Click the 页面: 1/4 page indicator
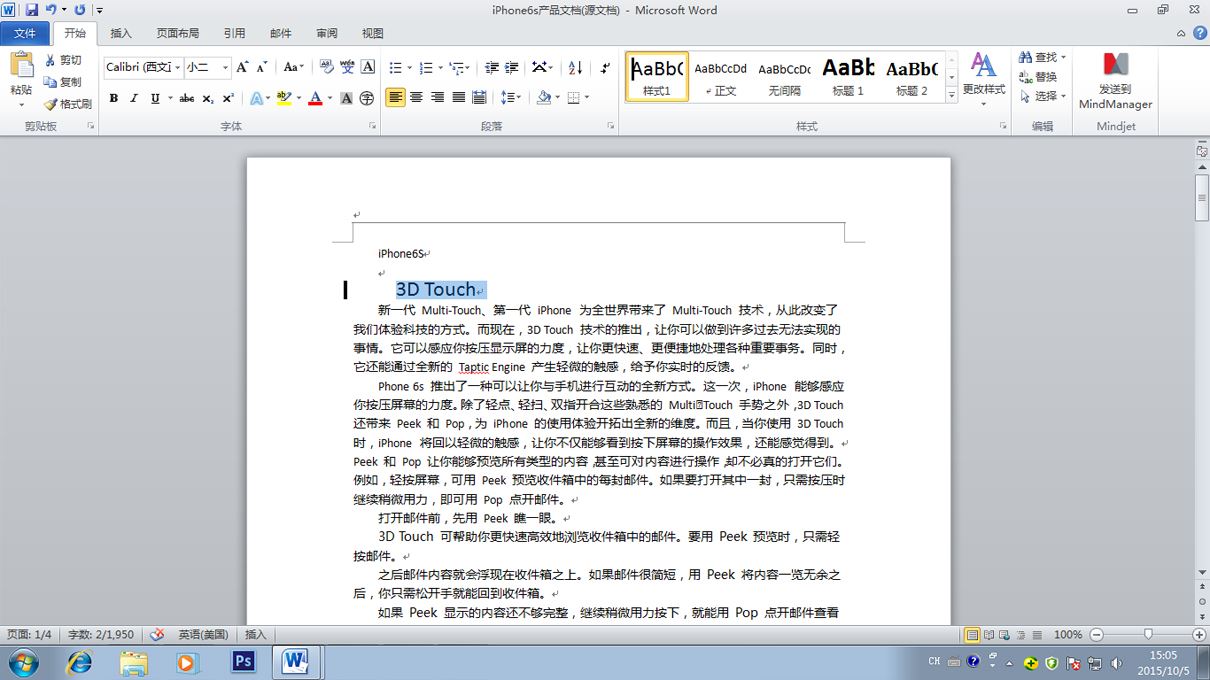The height and width of the screenshot is (680, 1210). (29, 634)
